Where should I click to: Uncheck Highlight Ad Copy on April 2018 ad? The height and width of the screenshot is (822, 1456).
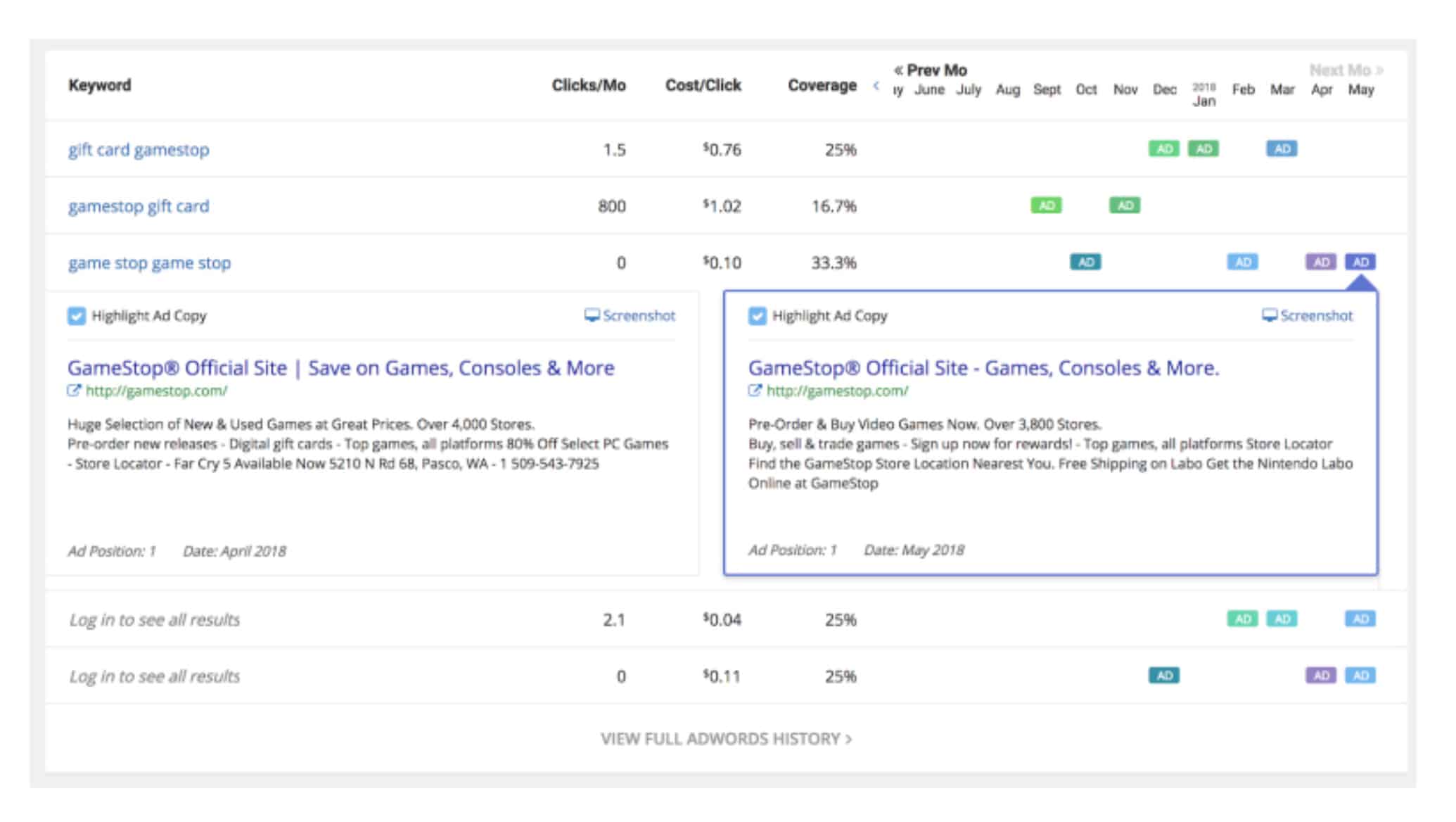click(77, 316)
